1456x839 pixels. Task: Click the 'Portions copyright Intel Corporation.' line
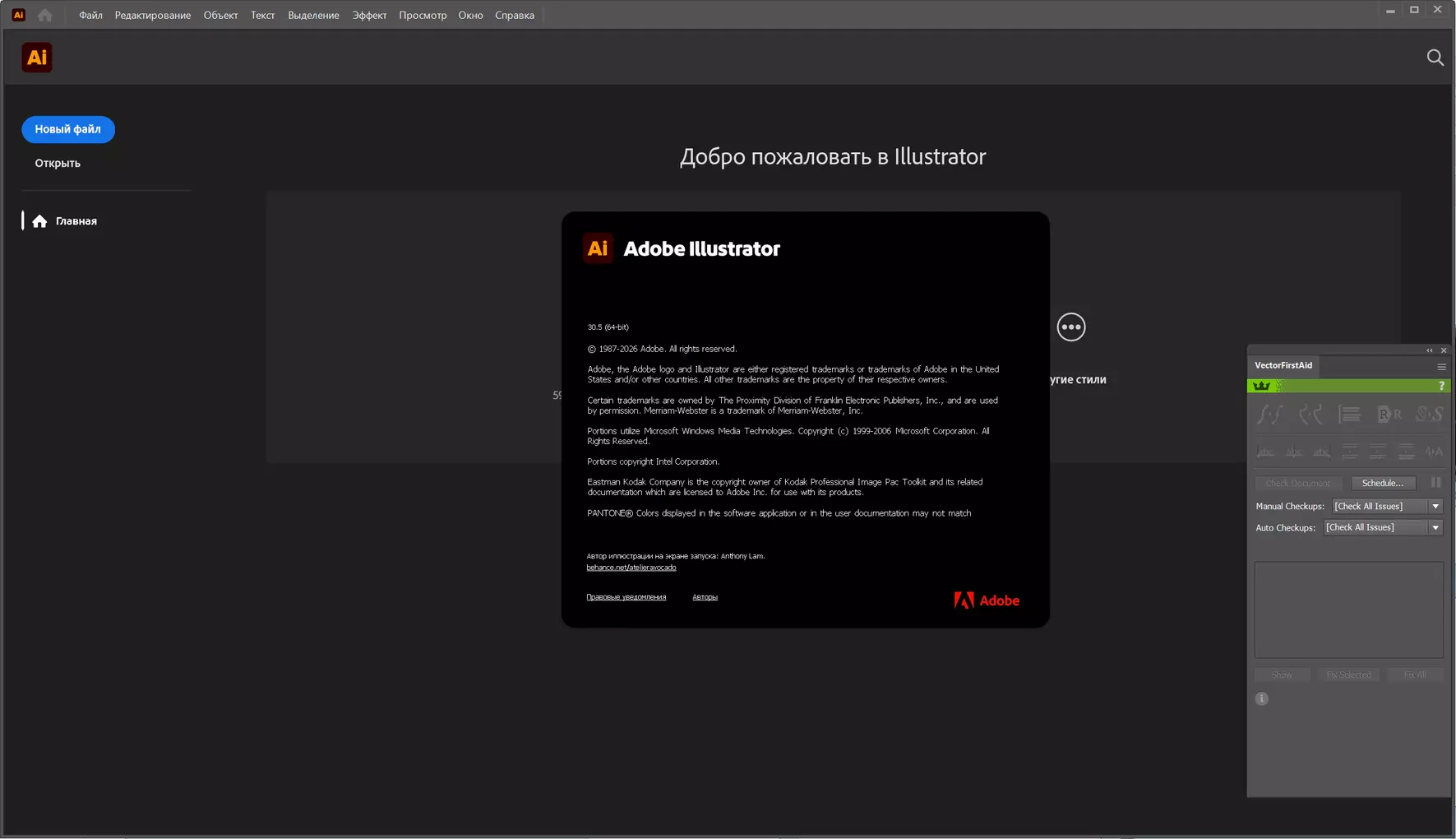[654, 461]
